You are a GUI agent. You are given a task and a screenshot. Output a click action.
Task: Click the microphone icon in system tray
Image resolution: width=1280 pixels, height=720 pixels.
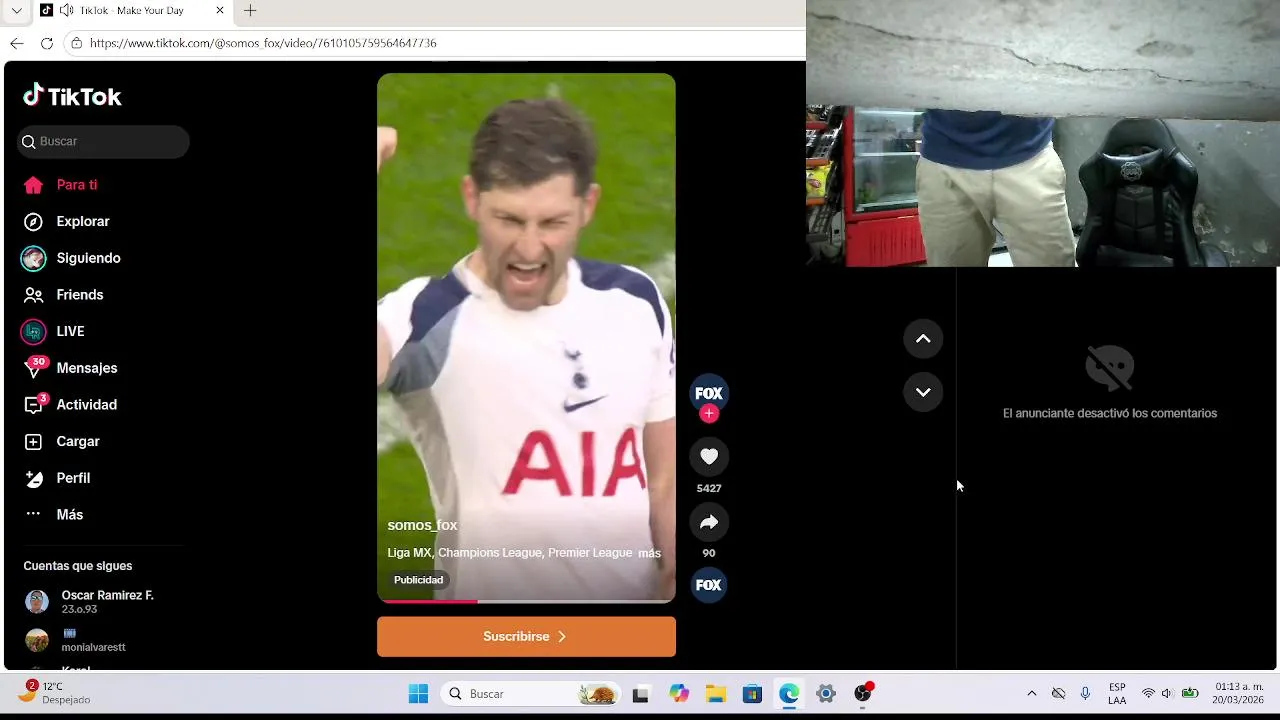click(x=1085, y=693)
